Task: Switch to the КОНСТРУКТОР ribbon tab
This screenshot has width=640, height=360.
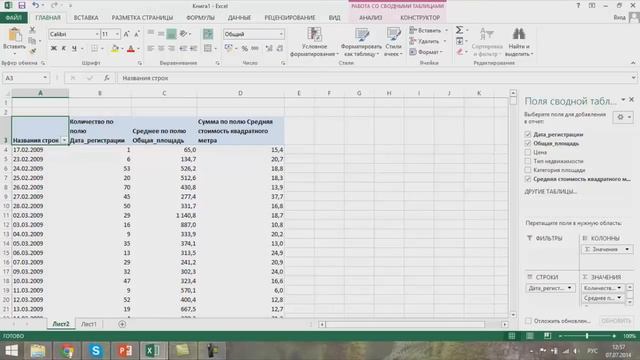Action: click(x=420, y=18)
